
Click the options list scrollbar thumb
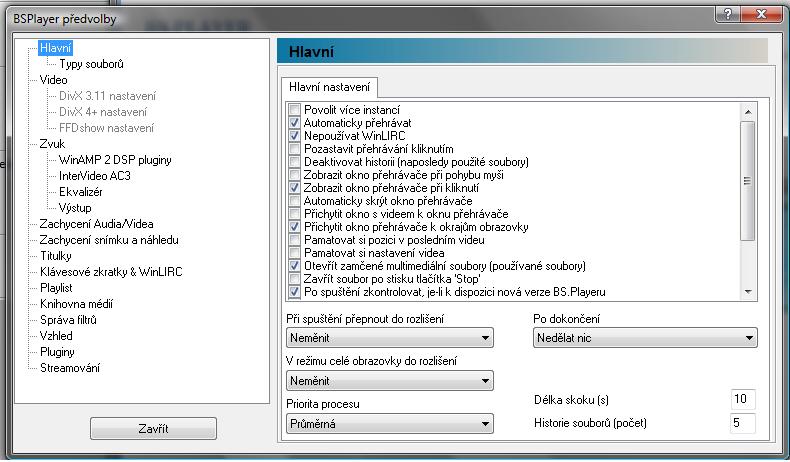[x=748, y=180]
